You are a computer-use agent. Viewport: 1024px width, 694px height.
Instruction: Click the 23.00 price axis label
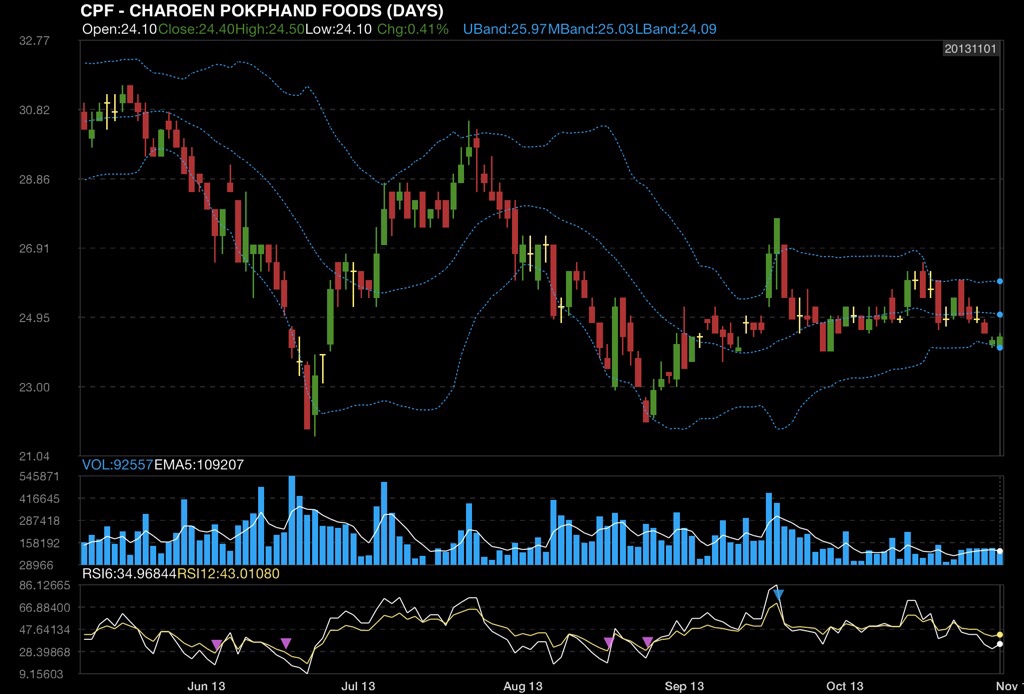point(35,387)
